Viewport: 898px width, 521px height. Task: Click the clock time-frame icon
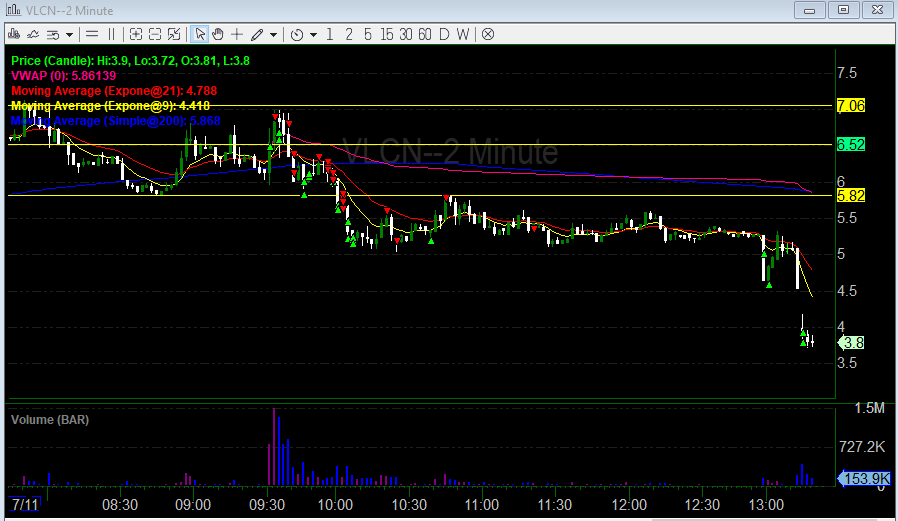(x=297, y=34)
